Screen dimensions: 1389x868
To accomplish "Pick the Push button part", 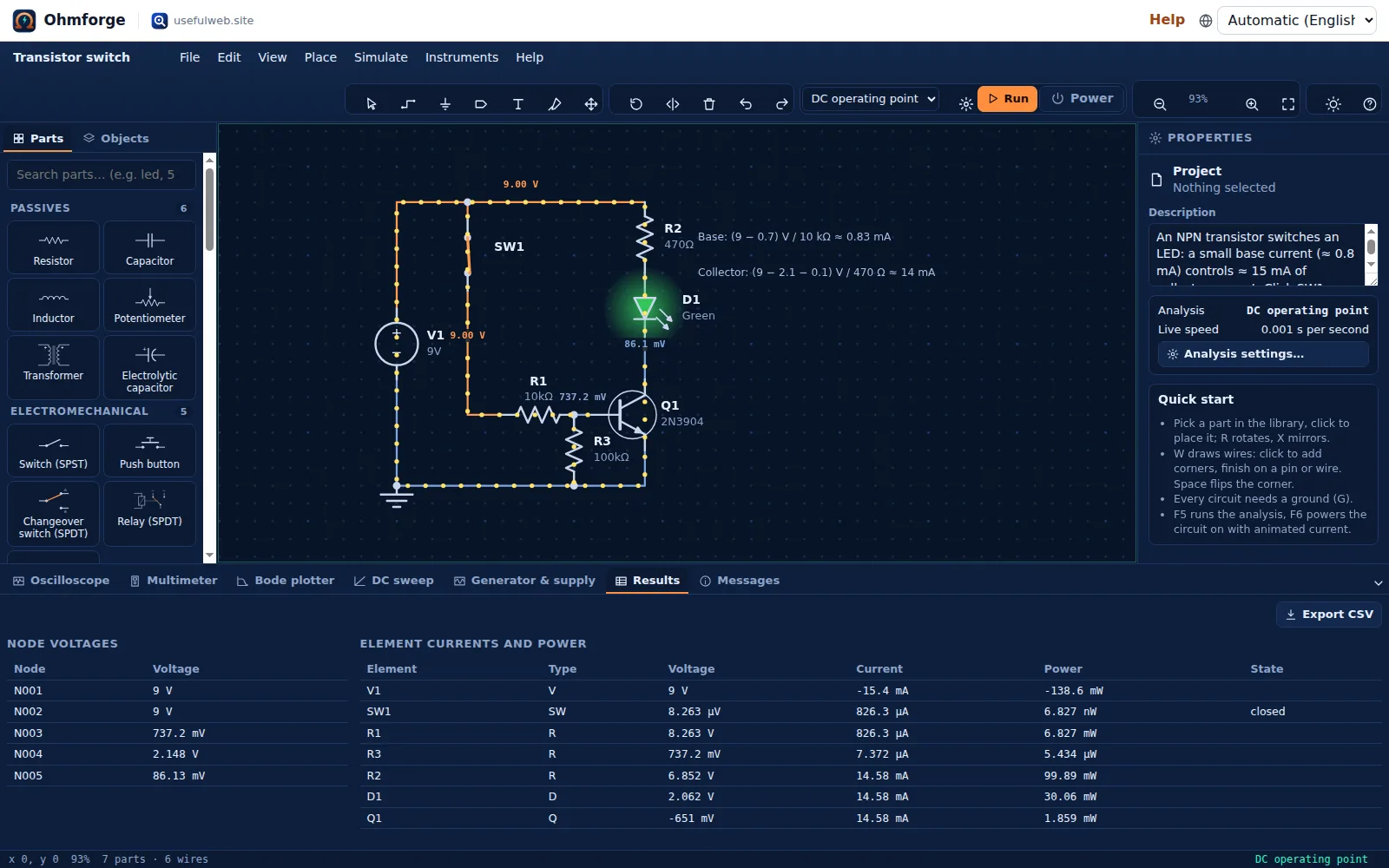I will coord(149,451).
